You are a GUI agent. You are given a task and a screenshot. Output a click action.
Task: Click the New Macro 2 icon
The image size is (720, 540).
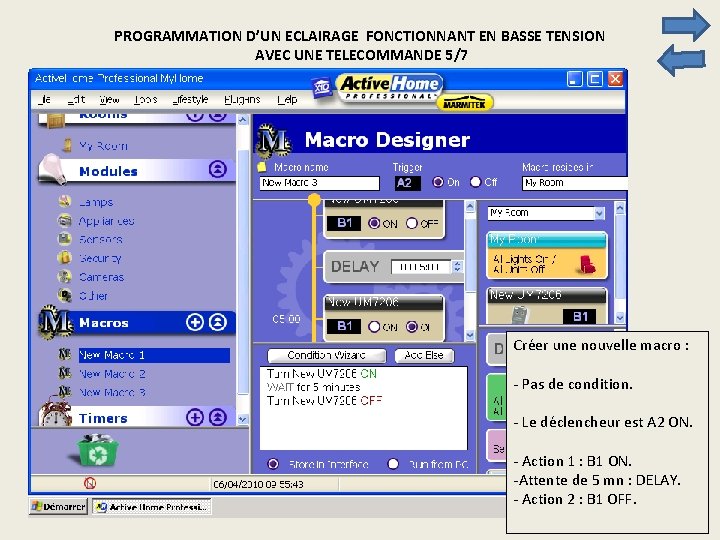[65, 373]
